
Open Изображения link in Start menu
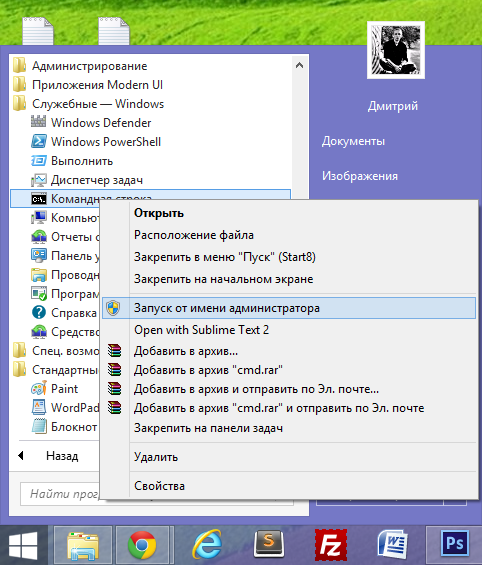point(360,176)
